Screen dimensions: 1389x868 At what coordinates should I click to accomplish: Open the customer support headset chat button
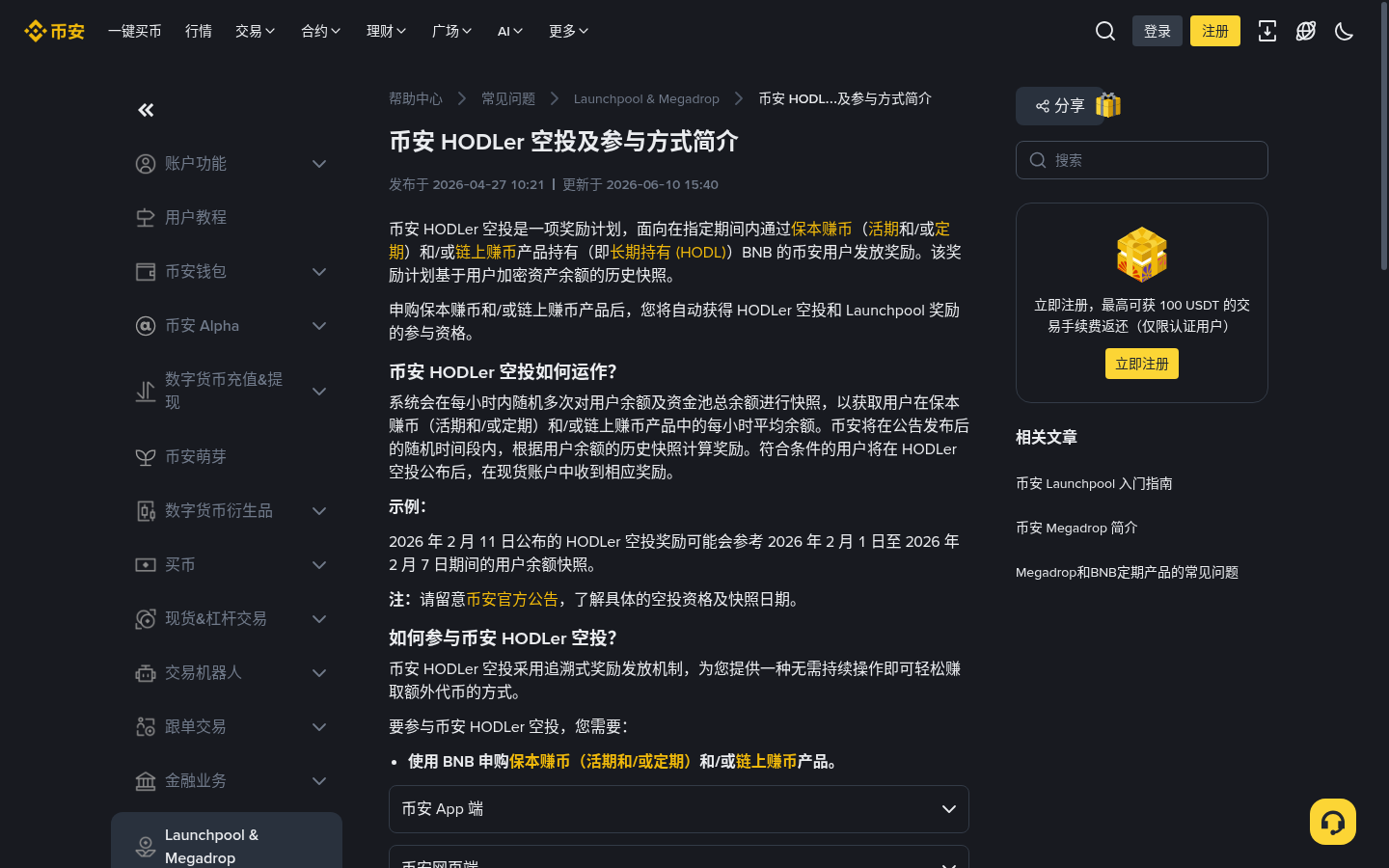1333,822
